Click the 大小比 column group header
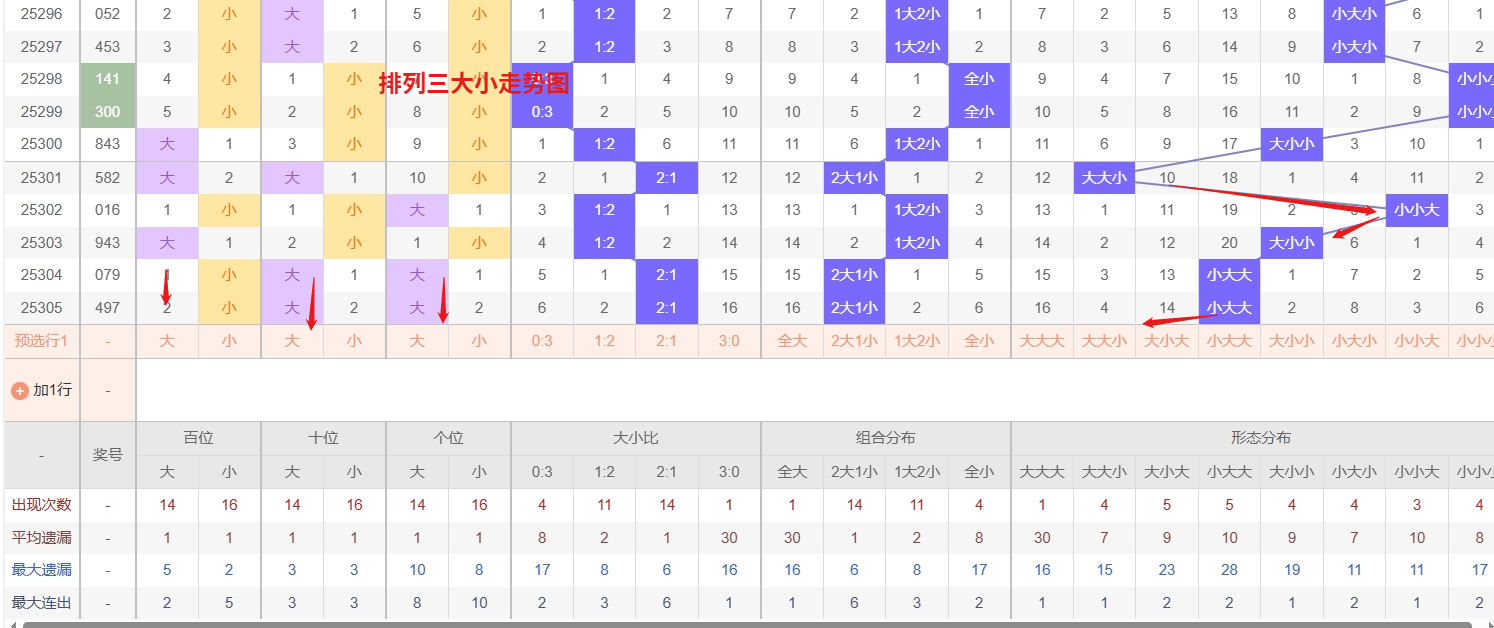Screen dimensions: 1494x628 click(635, 438)
